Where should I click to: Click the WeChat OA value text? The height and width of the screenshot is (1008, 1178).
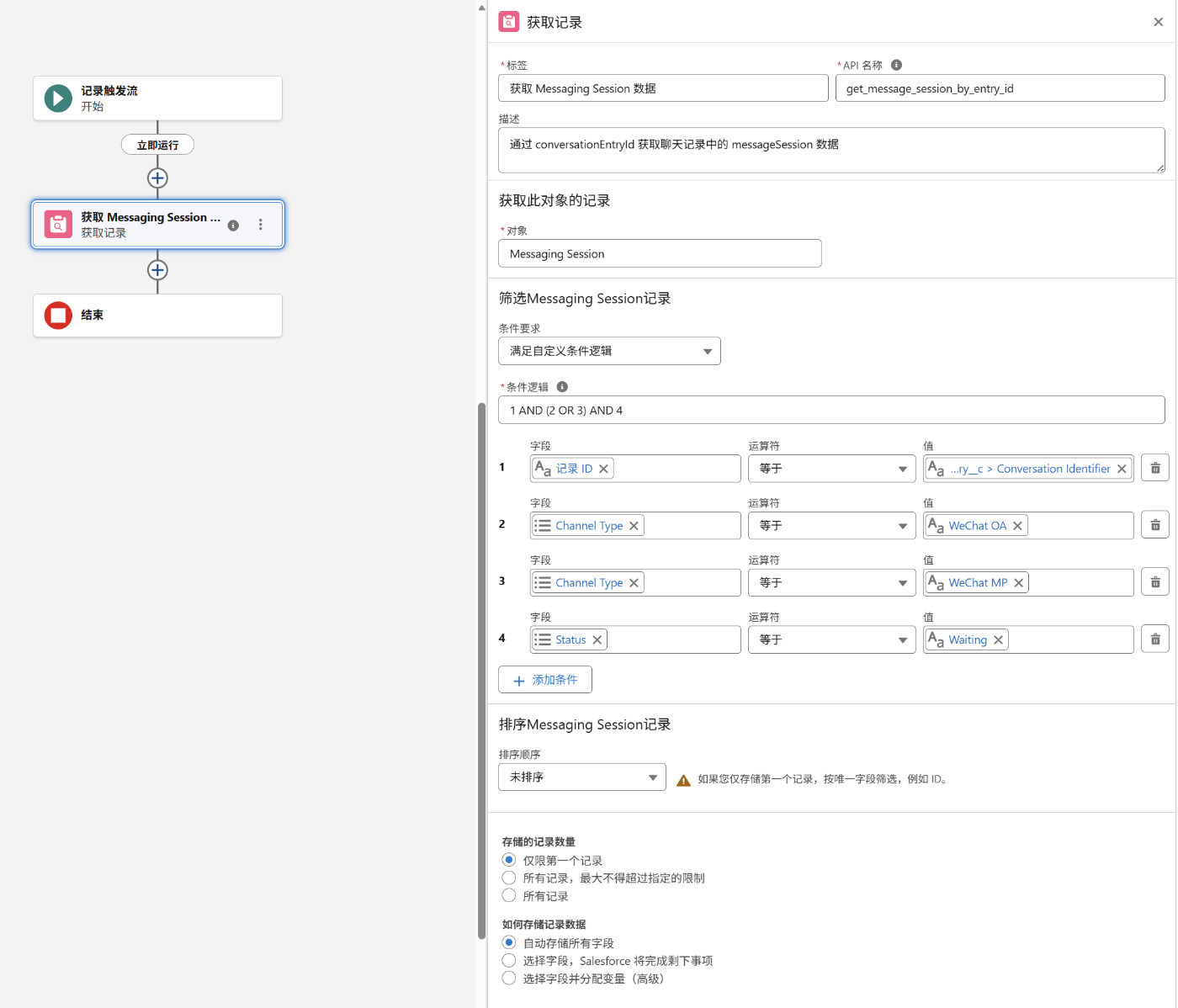977,526
